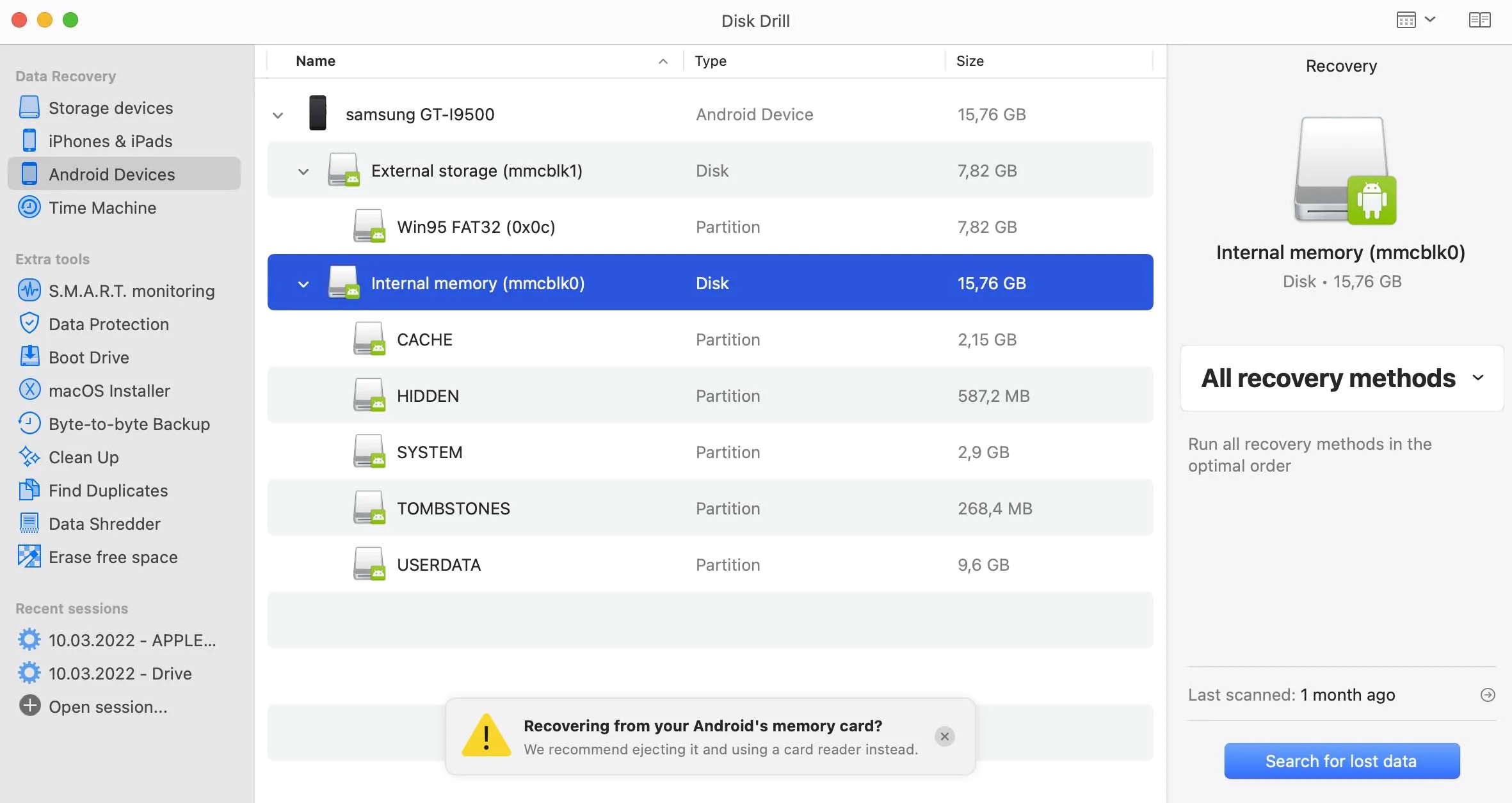The width and height of the screenshot is (1512, 803).
Task: Open the Data Protection tool
Action: (x=109, y=324)
